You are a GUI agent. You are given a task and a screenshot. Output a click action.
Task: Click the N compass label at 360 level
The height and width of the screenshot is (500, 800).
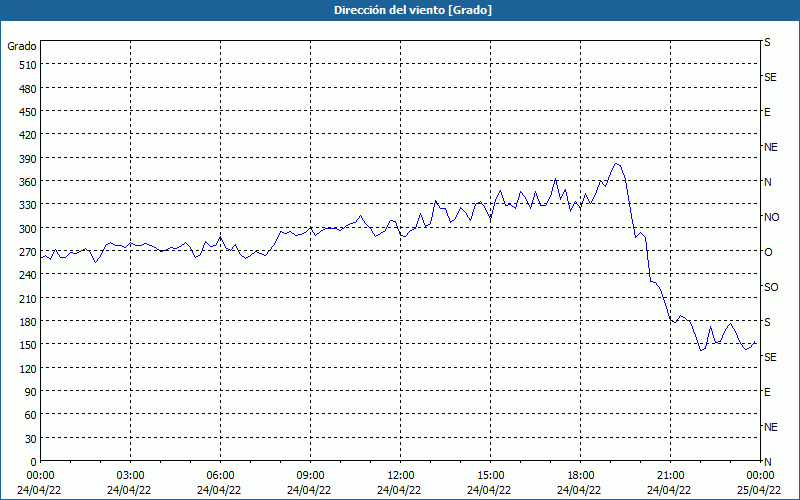point(768,182)
